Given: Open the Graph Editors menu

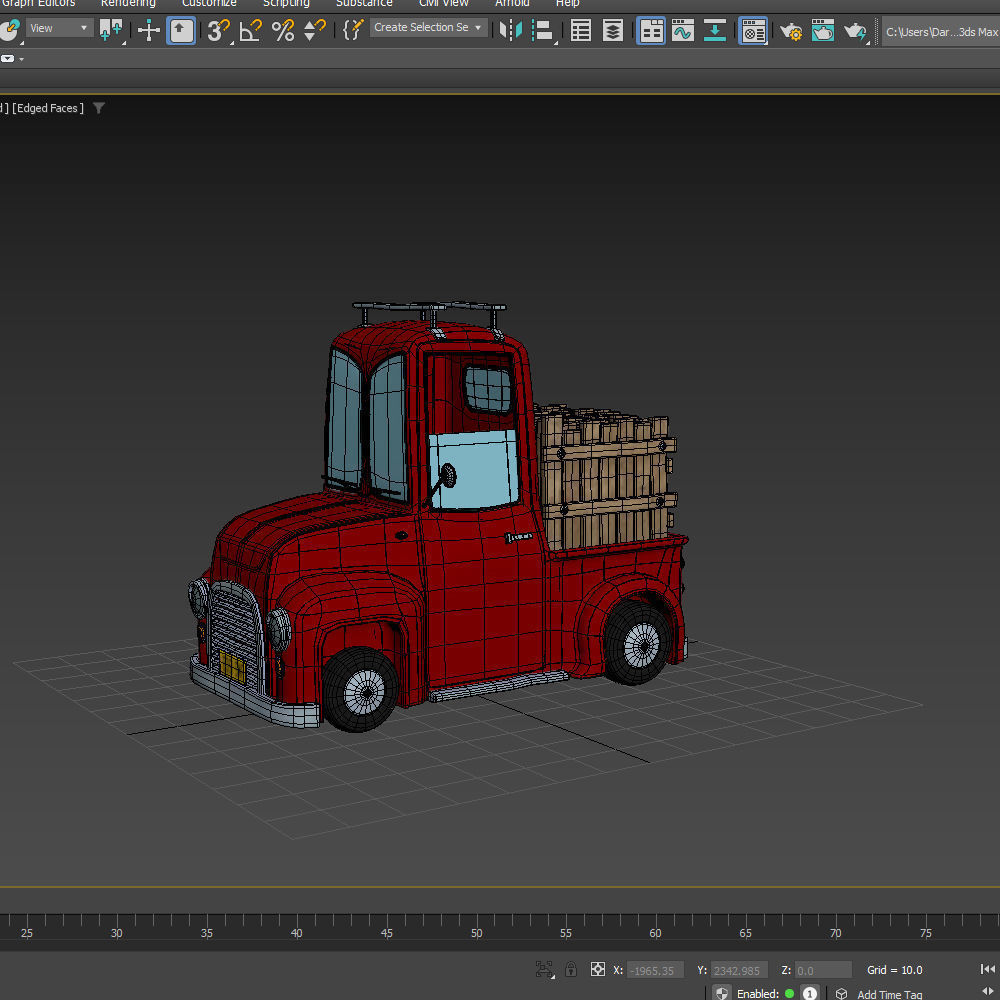Looking at the screenshot, I should pos(38,4).
